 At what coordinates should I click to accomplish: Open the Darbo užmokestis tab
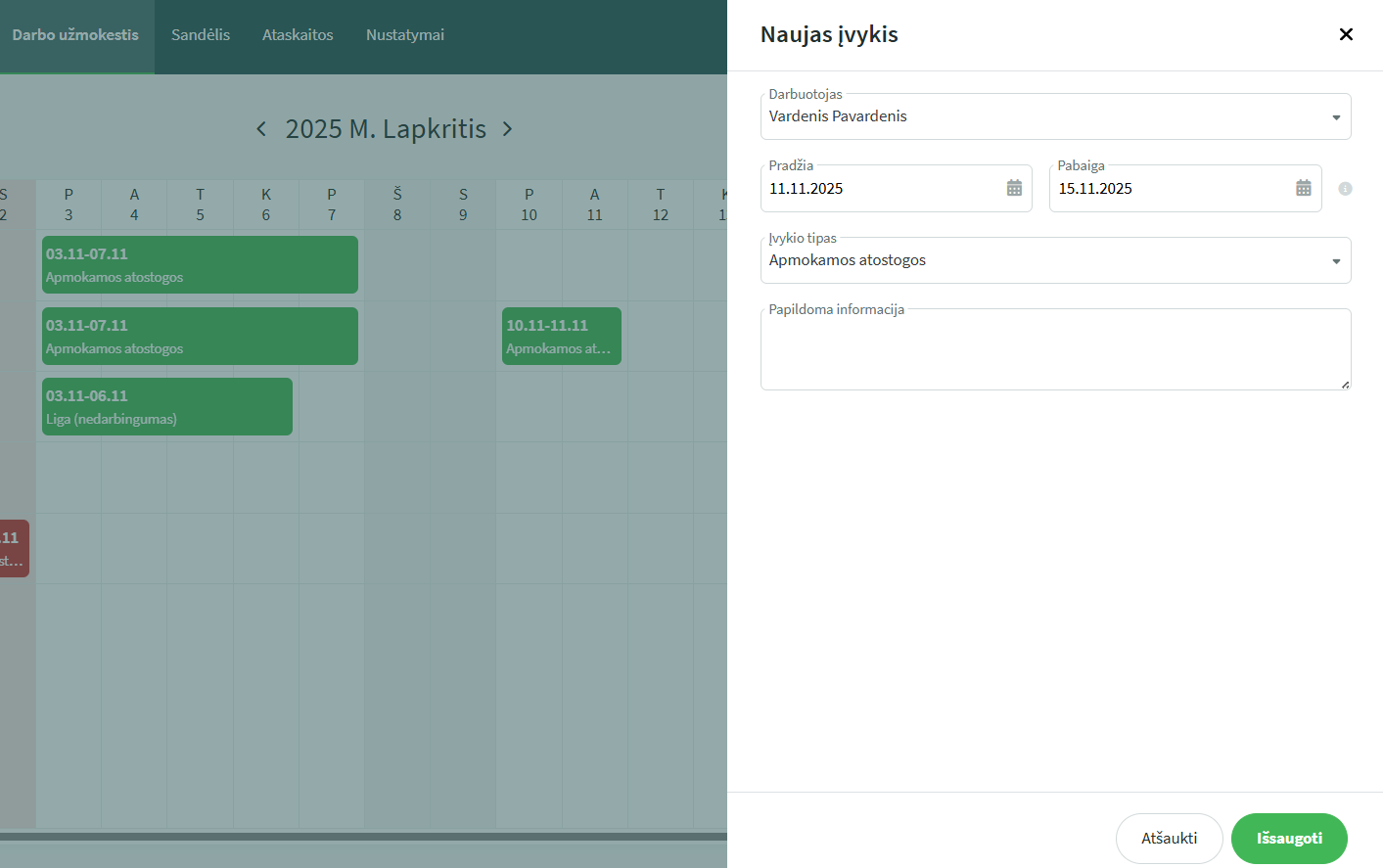75,35
